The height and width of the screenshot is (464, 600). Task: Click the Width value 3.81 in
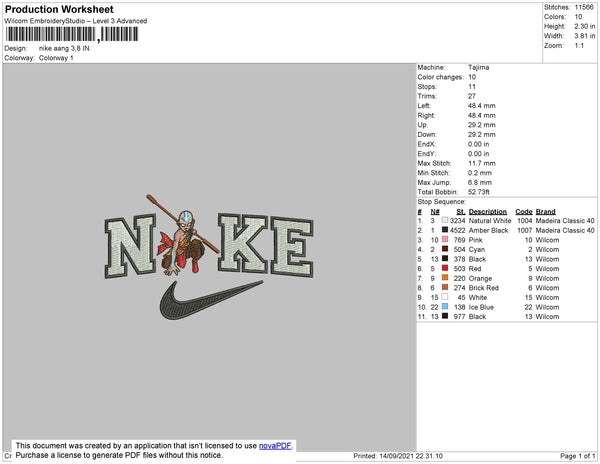coord(585,36)
